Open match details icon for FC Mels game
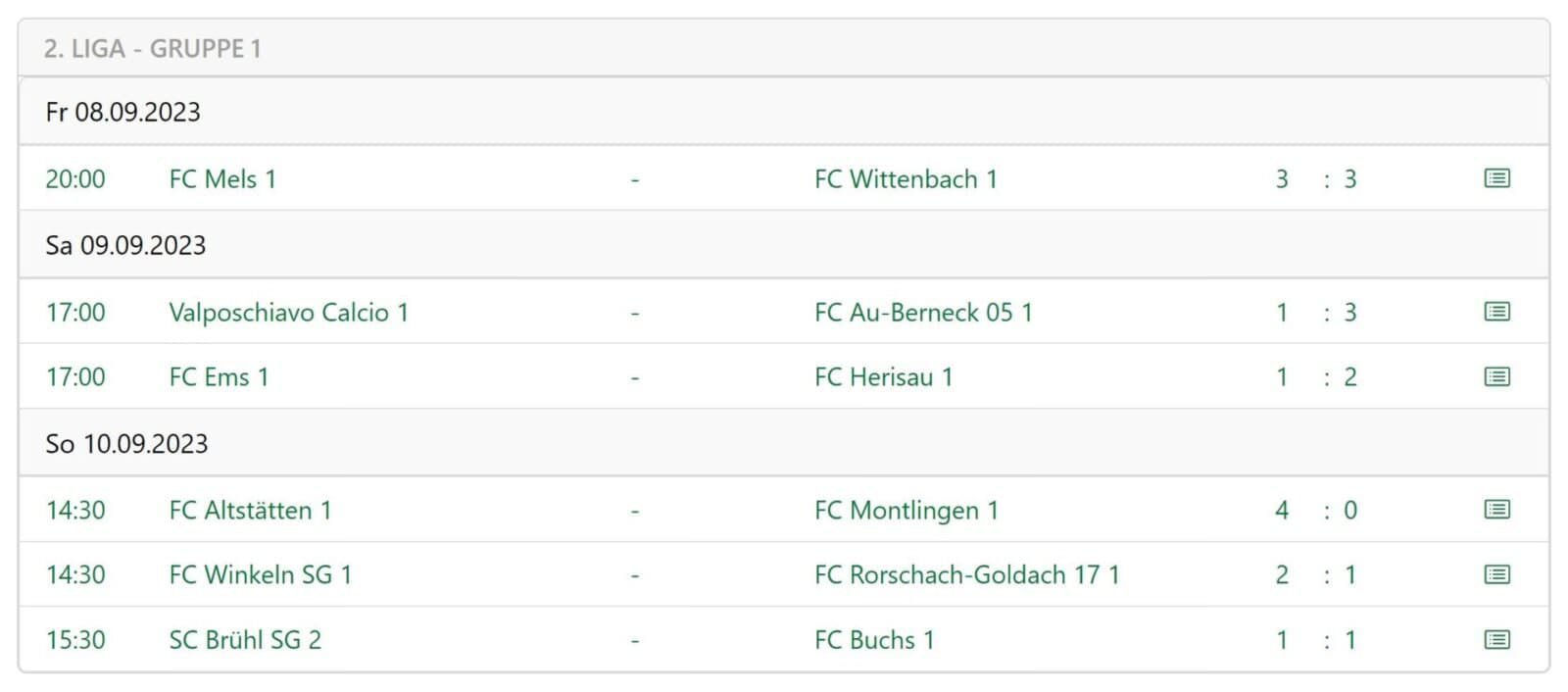1568x692 pixels. [x=1496, y=178]
